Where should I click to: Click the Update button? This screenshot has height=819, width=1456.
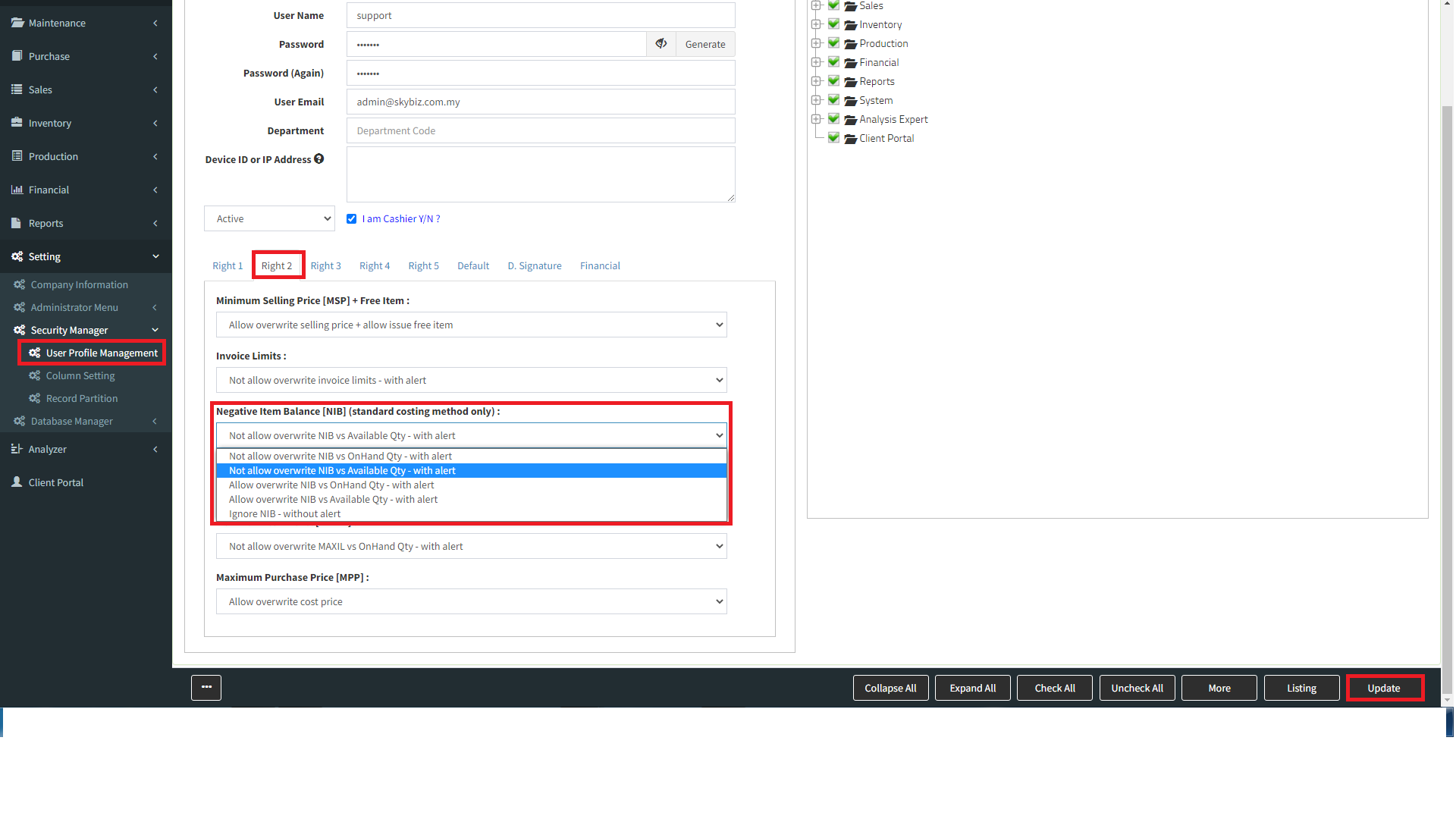[1384, 688]
